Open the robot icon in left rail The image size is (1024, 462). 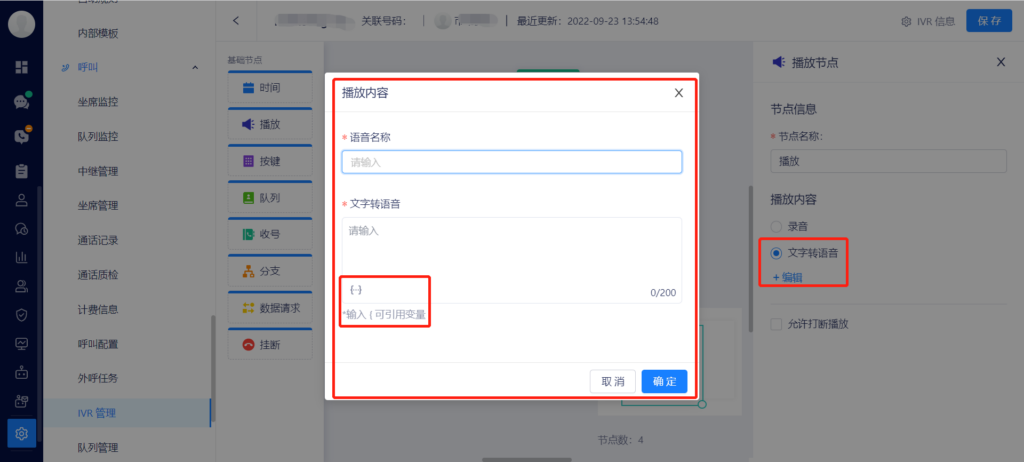[22, 372]
